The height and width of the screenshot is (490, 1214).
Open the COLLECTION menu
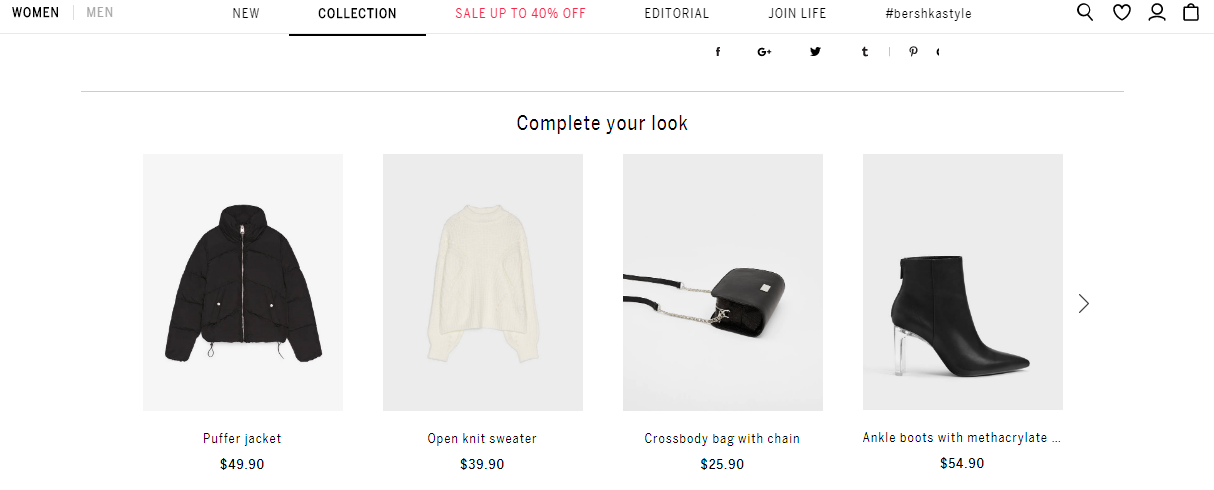[357, 14]
